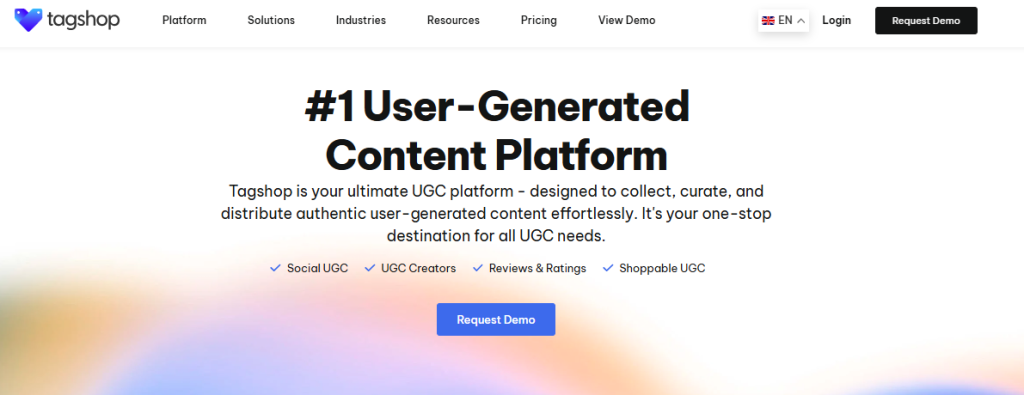Open the Industries menu

pyautogui.click(x=361, y=20)
